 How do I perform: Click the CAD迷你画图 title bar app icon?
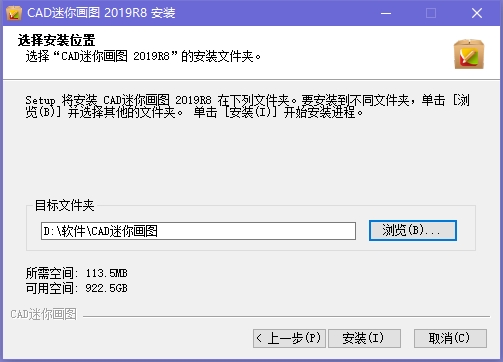(14, 13)
